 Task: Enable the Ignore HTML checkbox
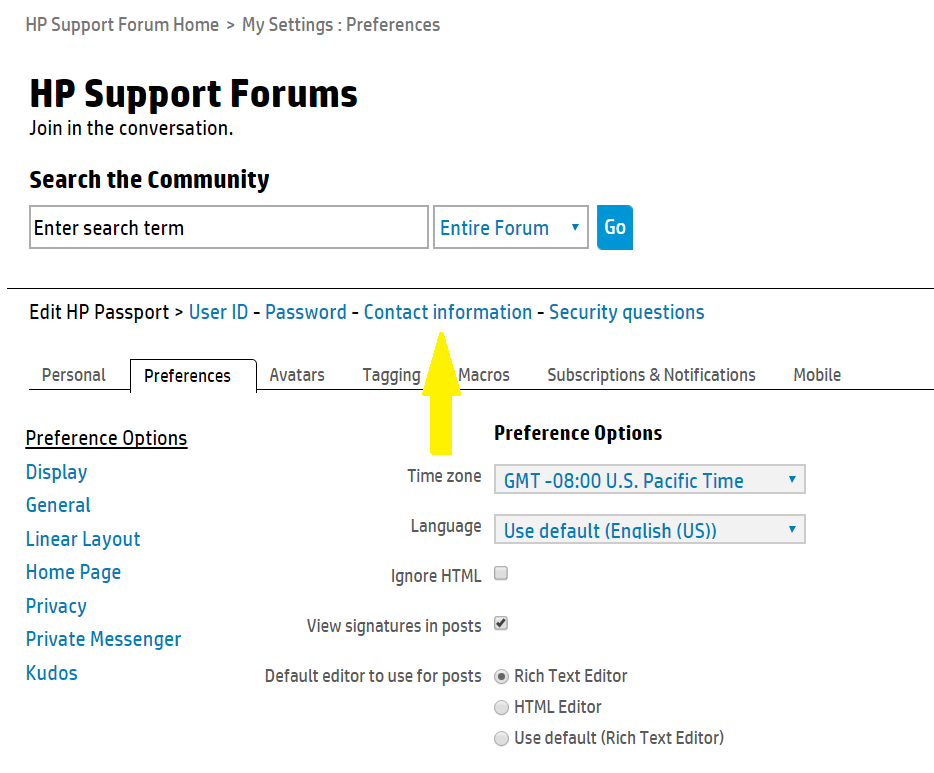(x=500, y=574)
